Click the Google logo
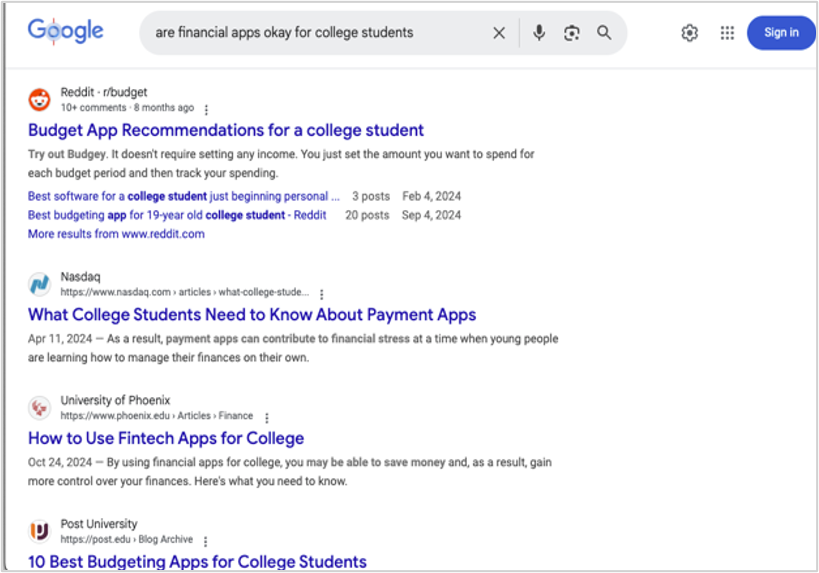This screenshot has height=573, width=819. coord(66,31)
